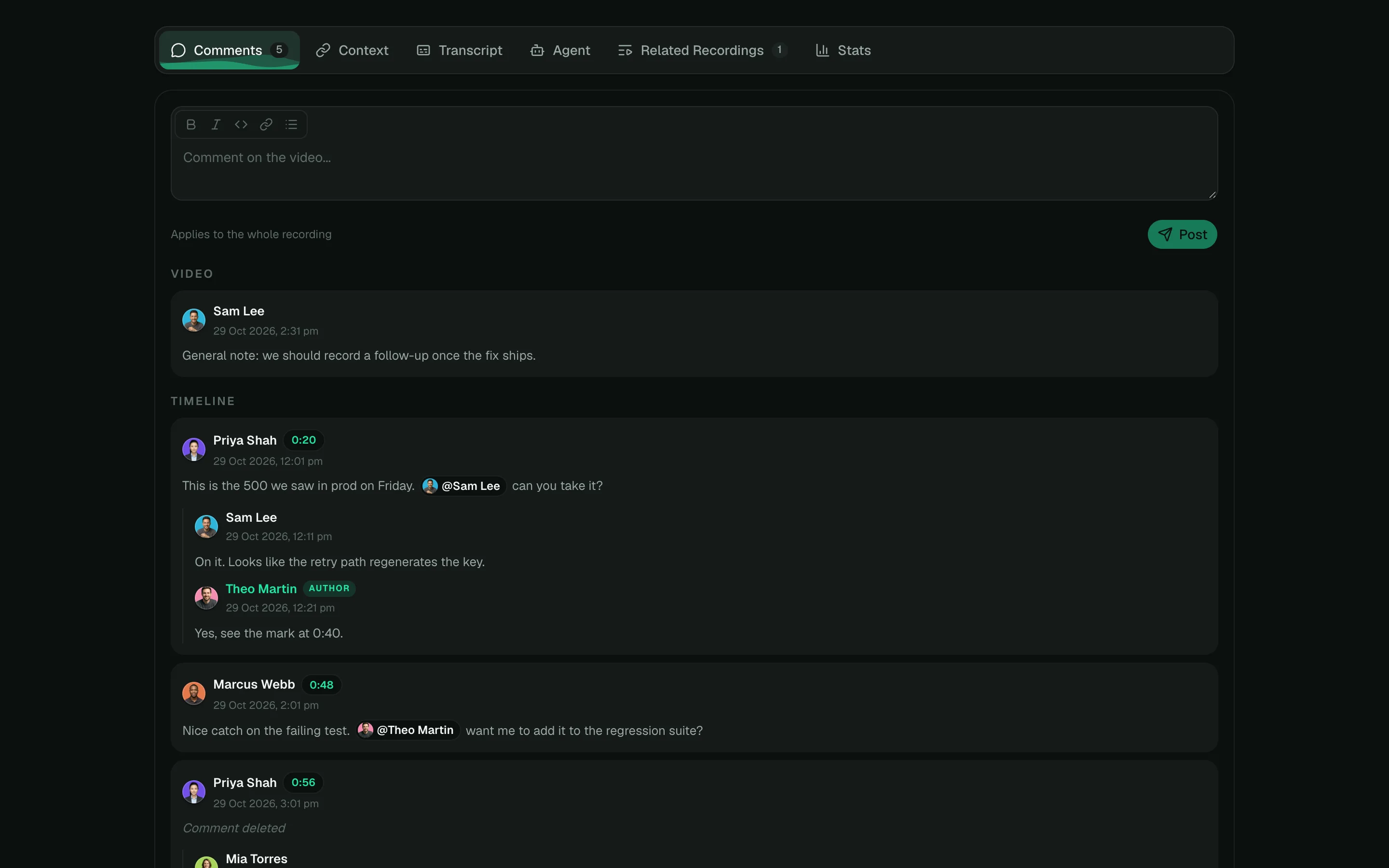Click the Marcus Webb commenter name
Screen dimensions: 1389x868
(254, 685)
